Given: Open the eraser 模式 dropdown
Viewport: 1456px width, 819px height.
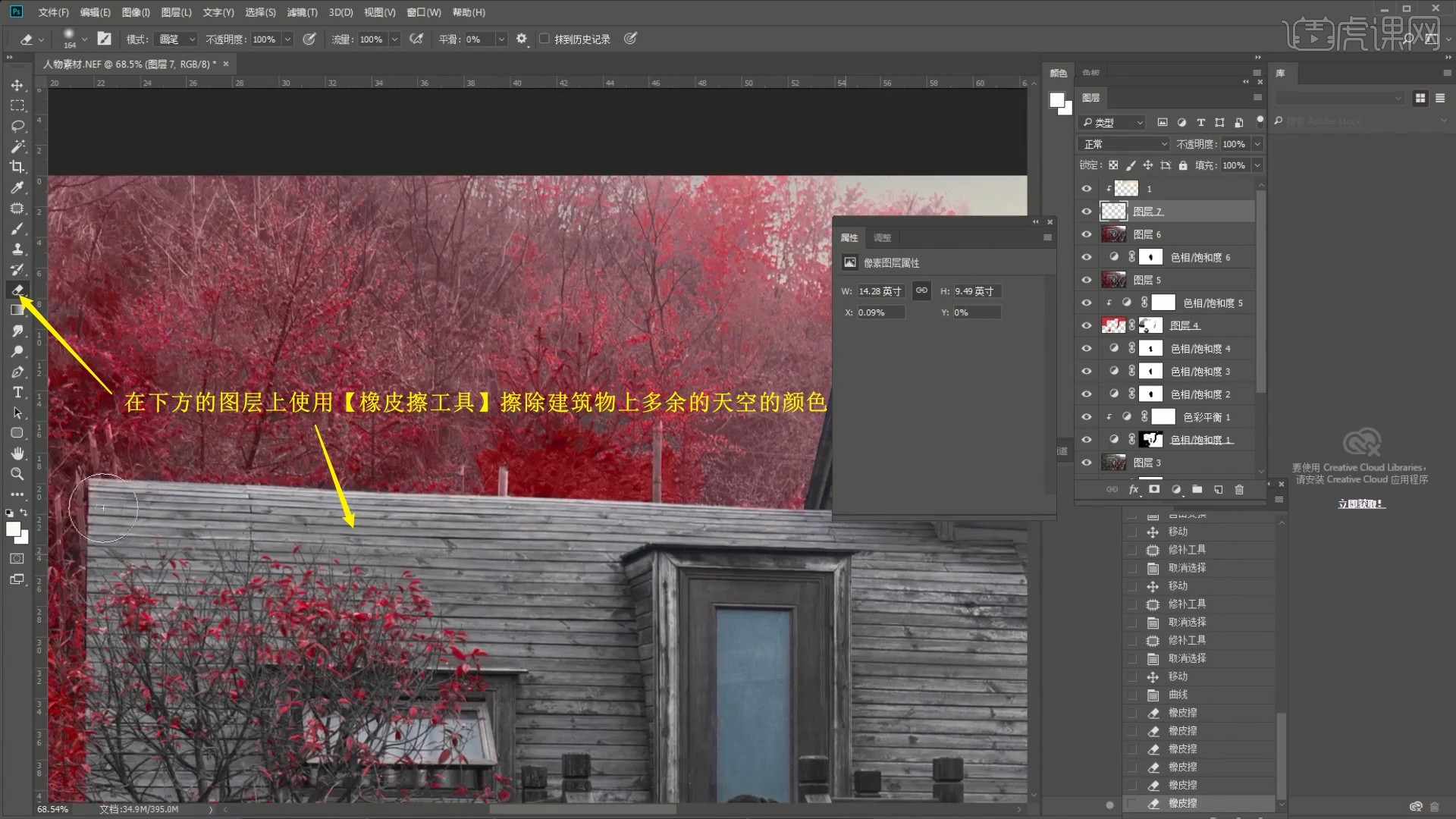Looking at the screenshot, I should pos(176,39).
